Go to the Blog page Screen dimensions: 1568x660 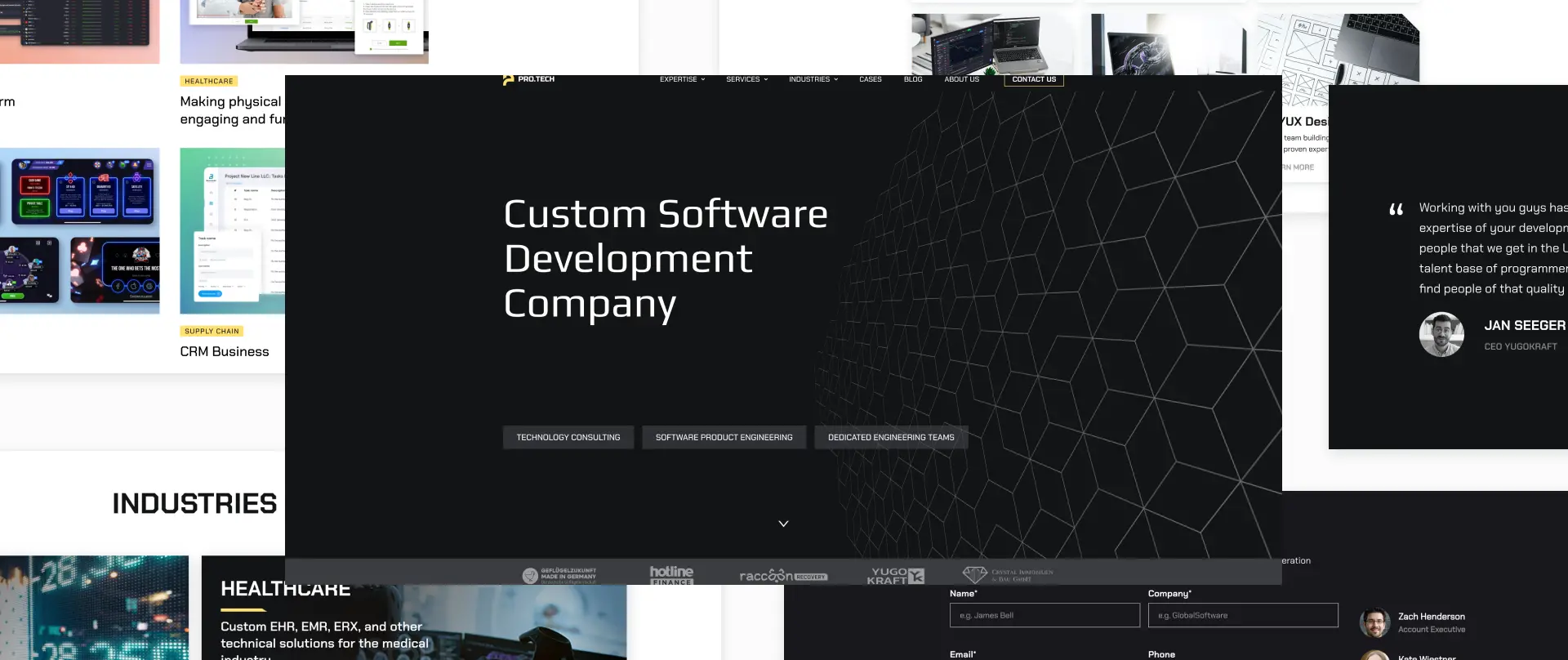coord(913,80)
